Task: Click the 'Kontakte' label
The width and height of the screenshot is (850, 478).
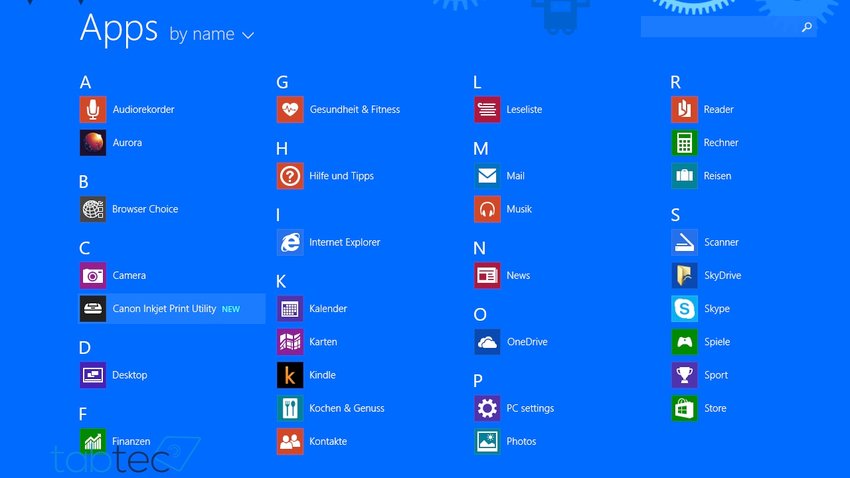Action: (x=328, y=441)
